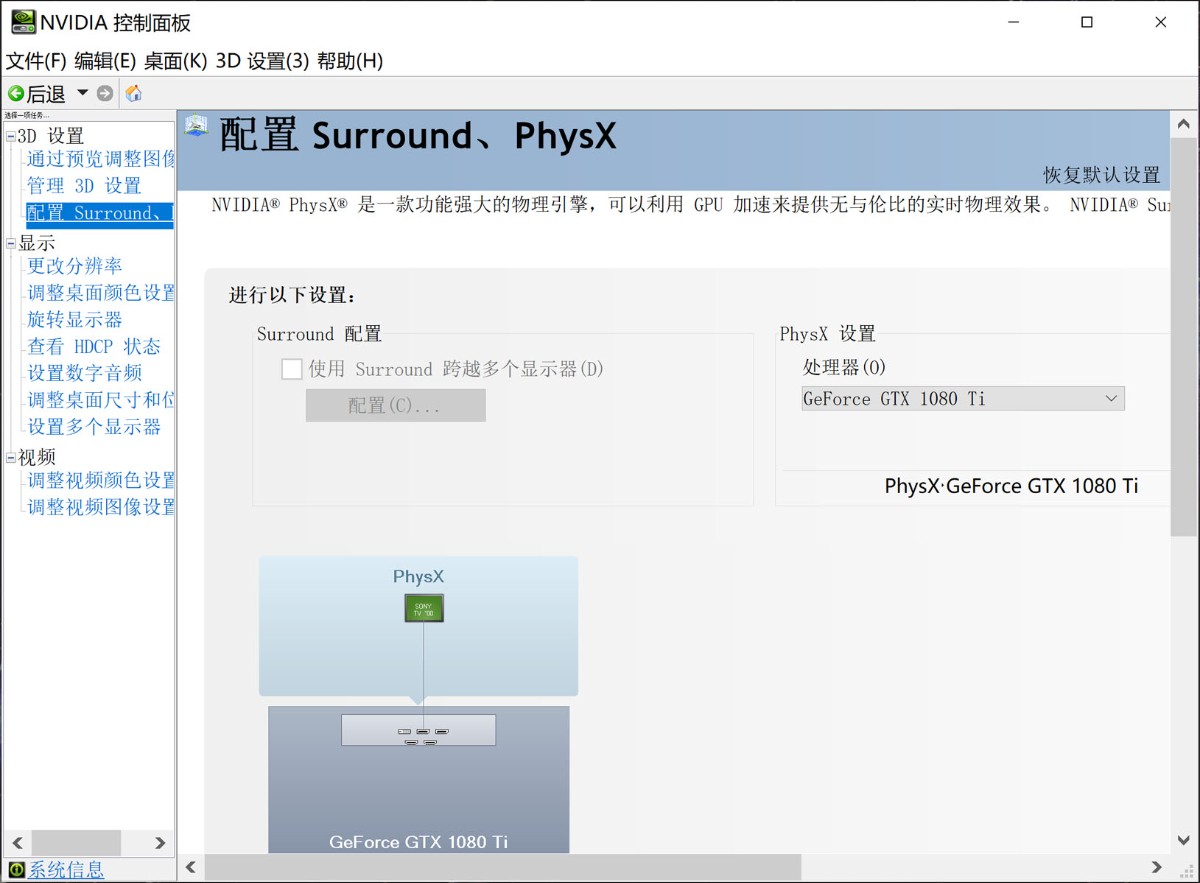
Task: Click the NVIDIA title bar logo icon
Action: (x=23, y=21)
